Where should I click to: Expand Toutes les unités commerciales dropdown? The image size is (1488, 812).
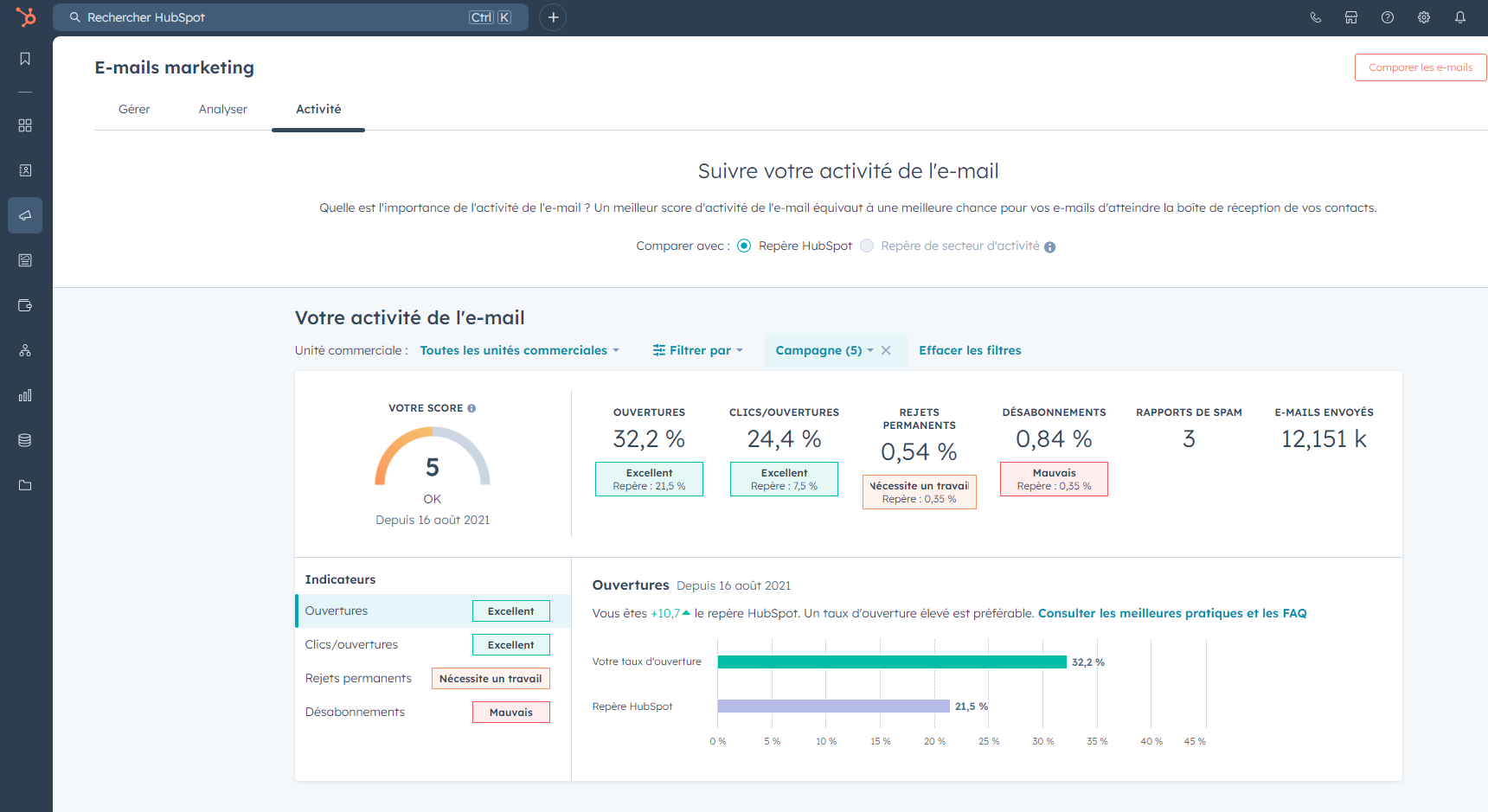520,350
